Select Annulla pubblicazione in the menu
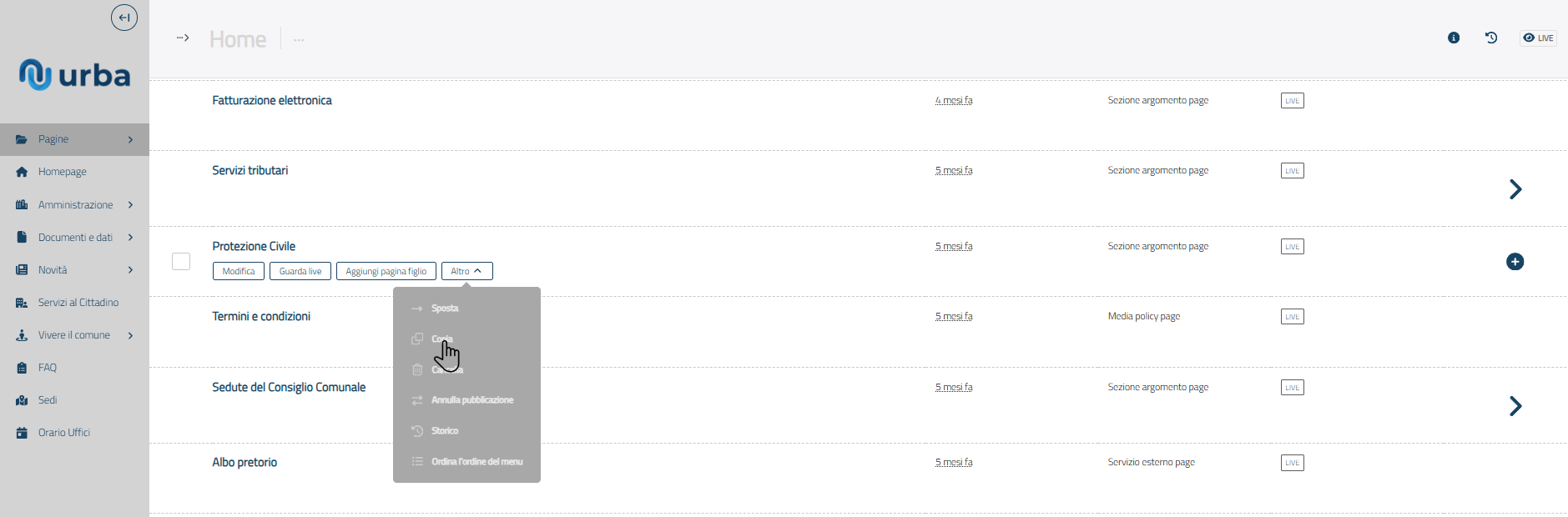 tap(471, 400)
